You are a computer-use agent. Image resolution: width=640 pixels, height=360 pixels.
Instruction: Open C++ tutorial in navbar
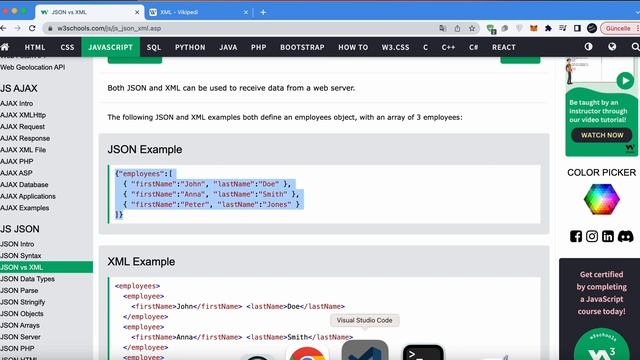[x=448, y=47]
